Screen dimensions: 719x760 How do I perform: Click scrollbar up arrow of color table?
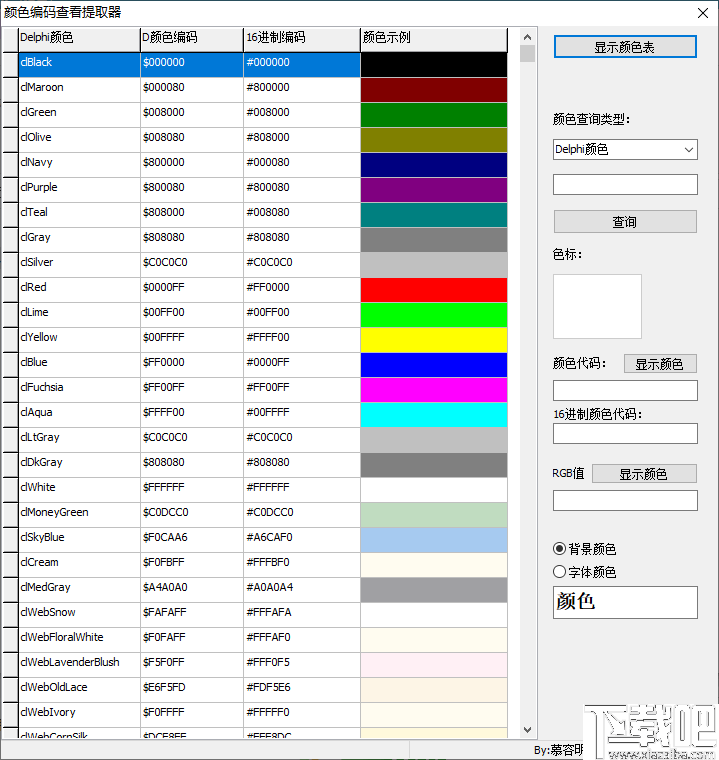click(527, 37)
